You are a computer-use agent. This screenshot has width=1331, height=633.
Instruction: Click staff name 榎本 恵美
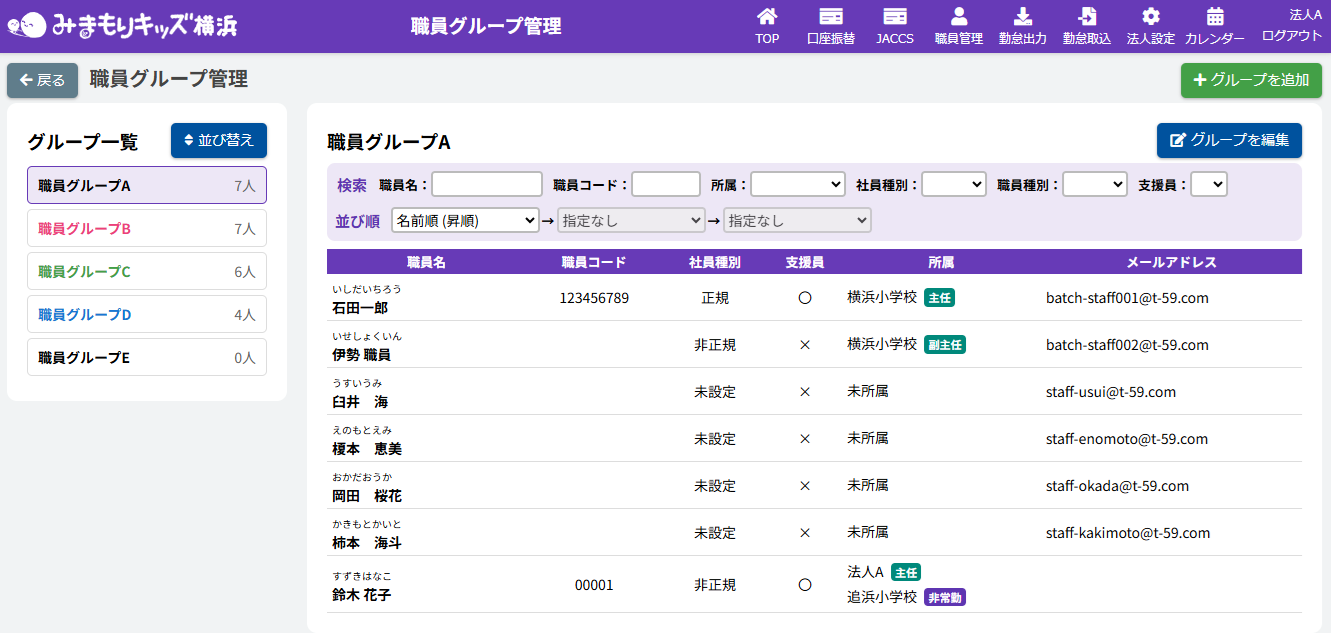367,449
